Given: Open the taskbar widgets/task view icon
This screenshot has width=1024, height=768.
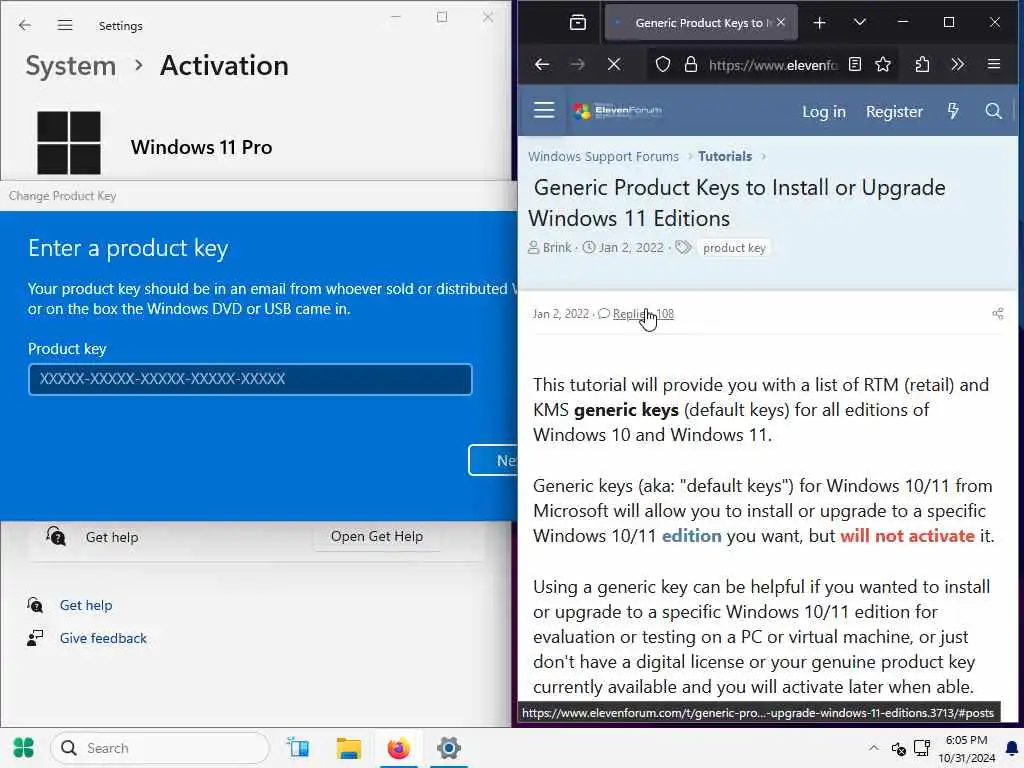Looking at the screenshot, I should pyautogui.click(x=298, y=748).
